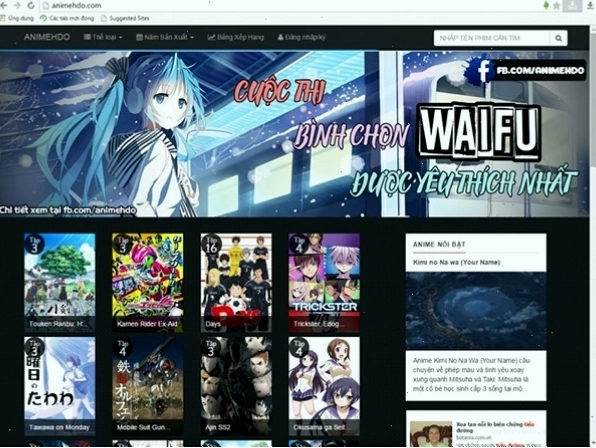The image size is (596, 448).
Task: Click Kimi no Na wa (Your Name) title
Action: [456, 262]
